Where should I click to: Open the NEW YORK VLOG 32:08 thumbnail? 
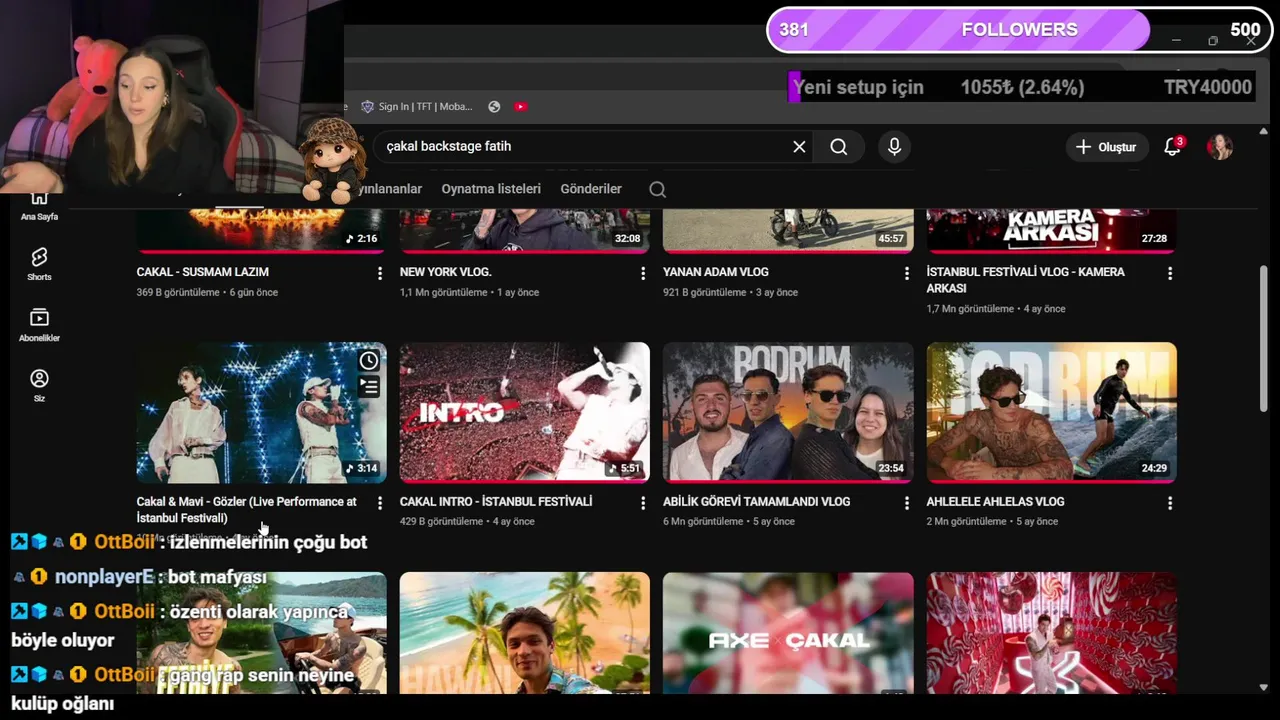[x=525, y=231]
